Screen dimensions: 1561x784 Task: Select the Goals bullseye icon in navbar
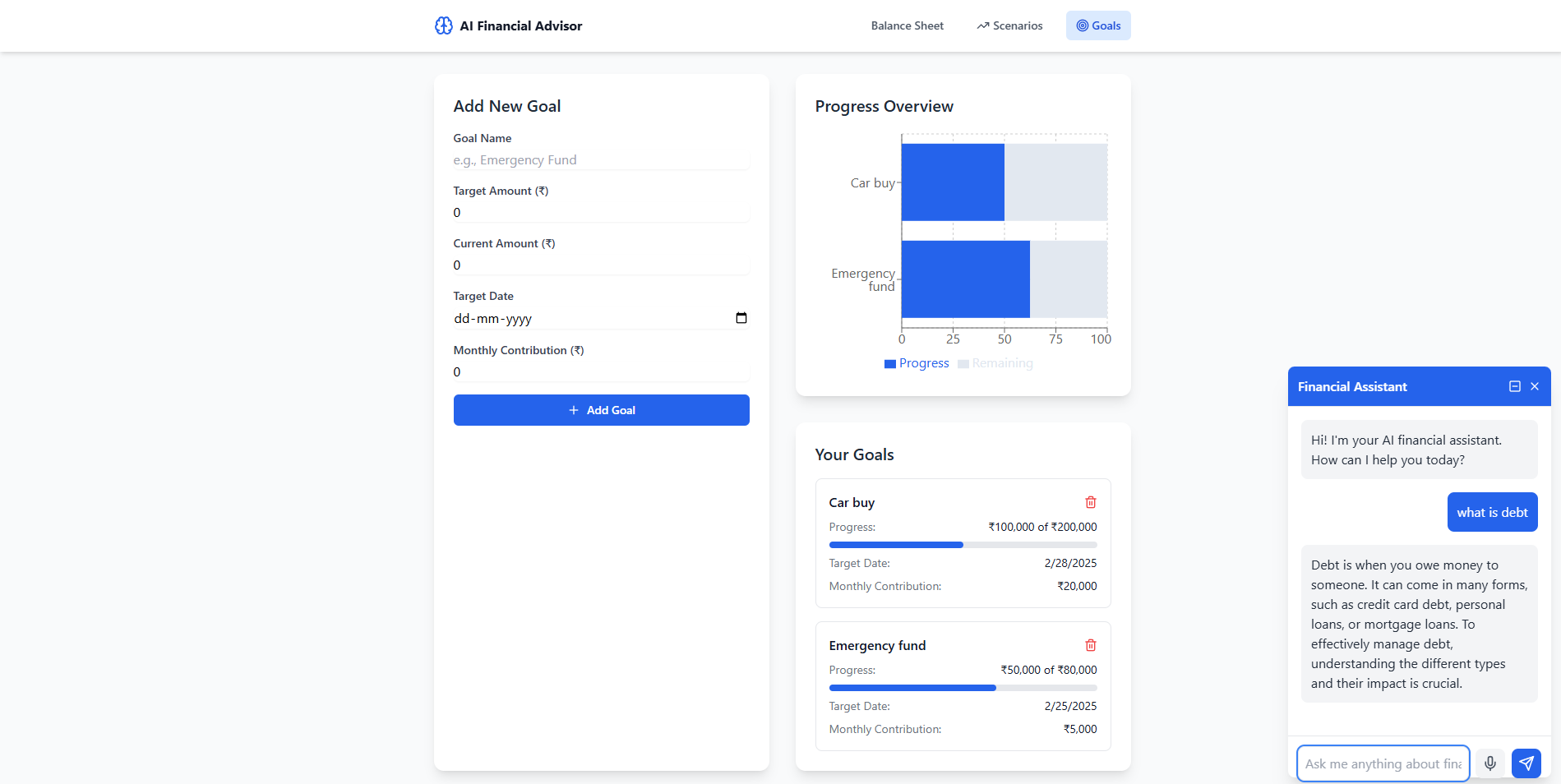click(1082, 25)
